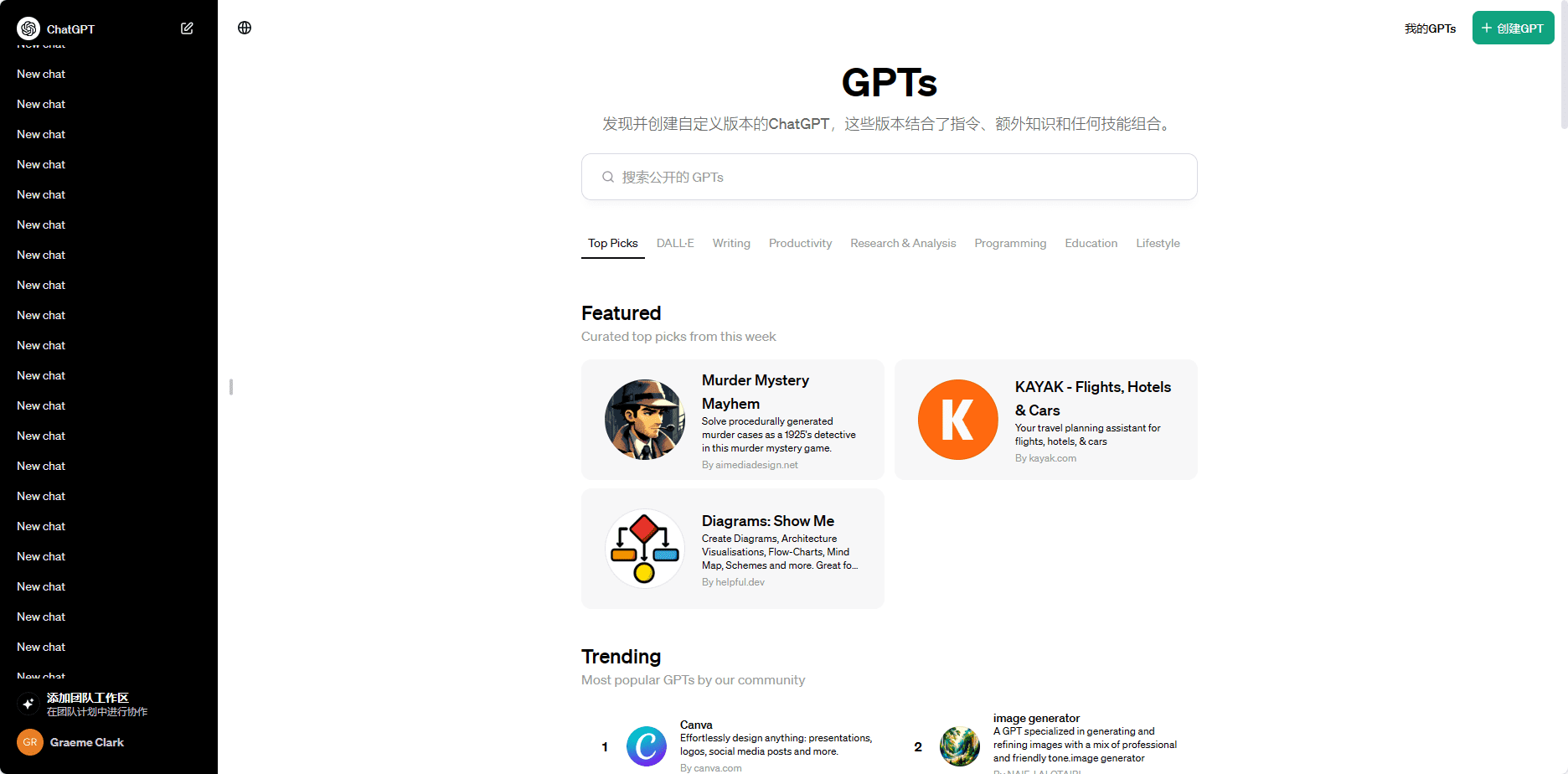Open the globe language icon

coord(245,28)
